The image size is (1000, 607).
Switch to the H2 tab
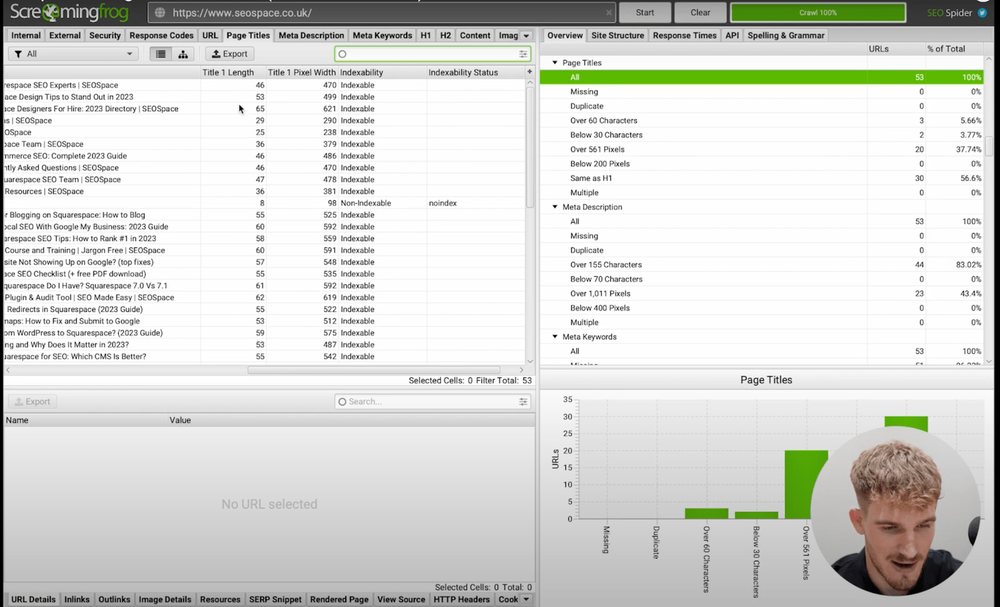click(445, 36)
